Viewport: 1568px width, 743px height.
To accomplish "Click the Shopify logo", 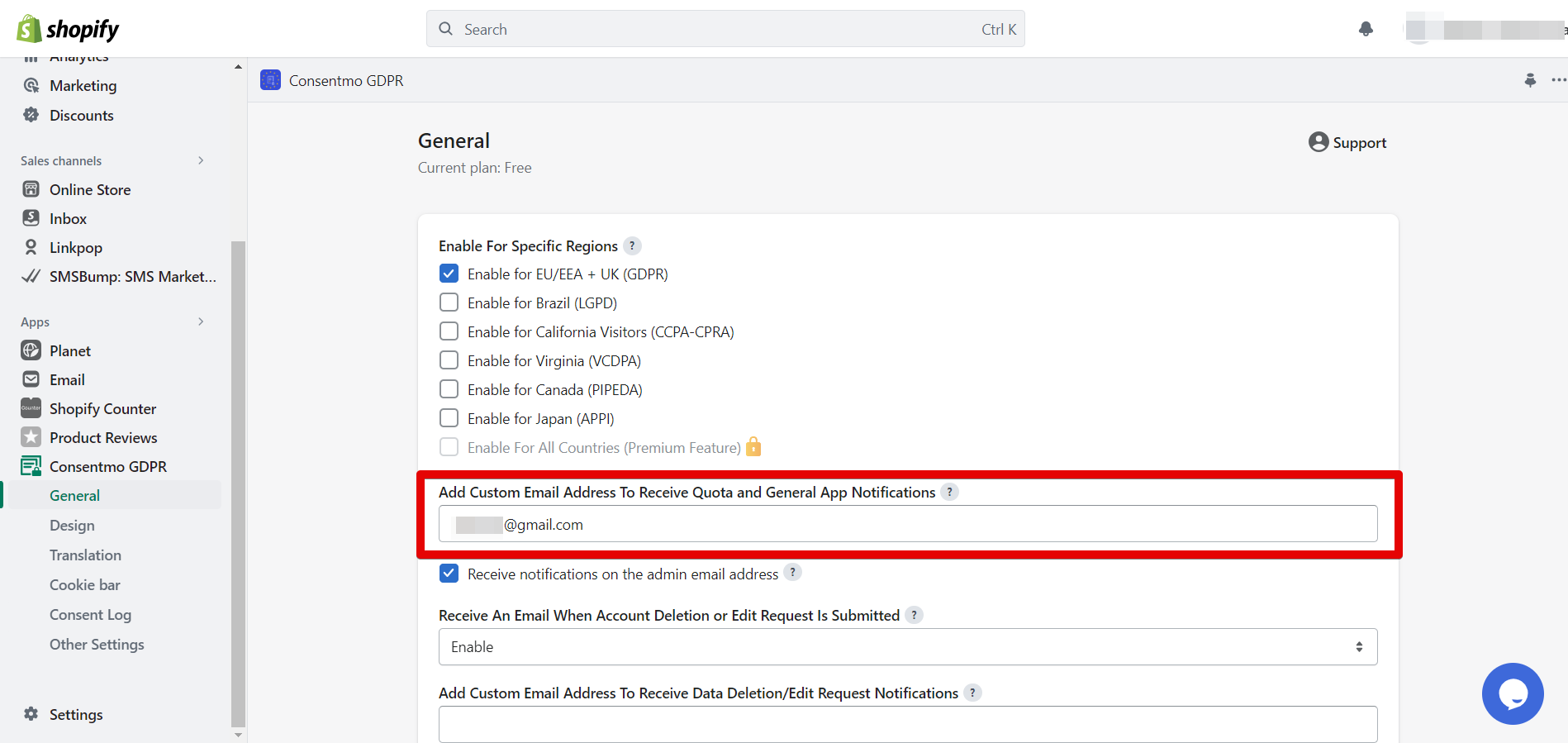I will click(x=68, y=29).
